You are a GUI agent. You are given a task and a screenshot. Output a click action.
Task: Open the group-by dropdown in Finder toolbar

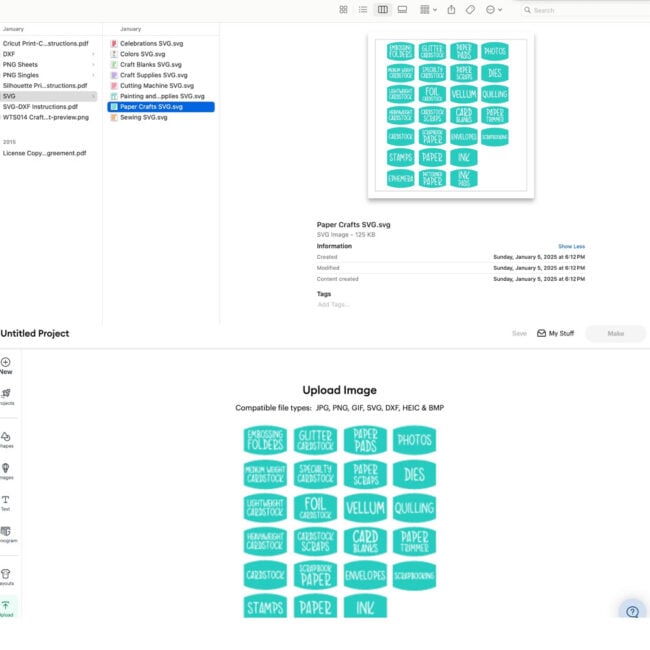click(x=429, y=10)
